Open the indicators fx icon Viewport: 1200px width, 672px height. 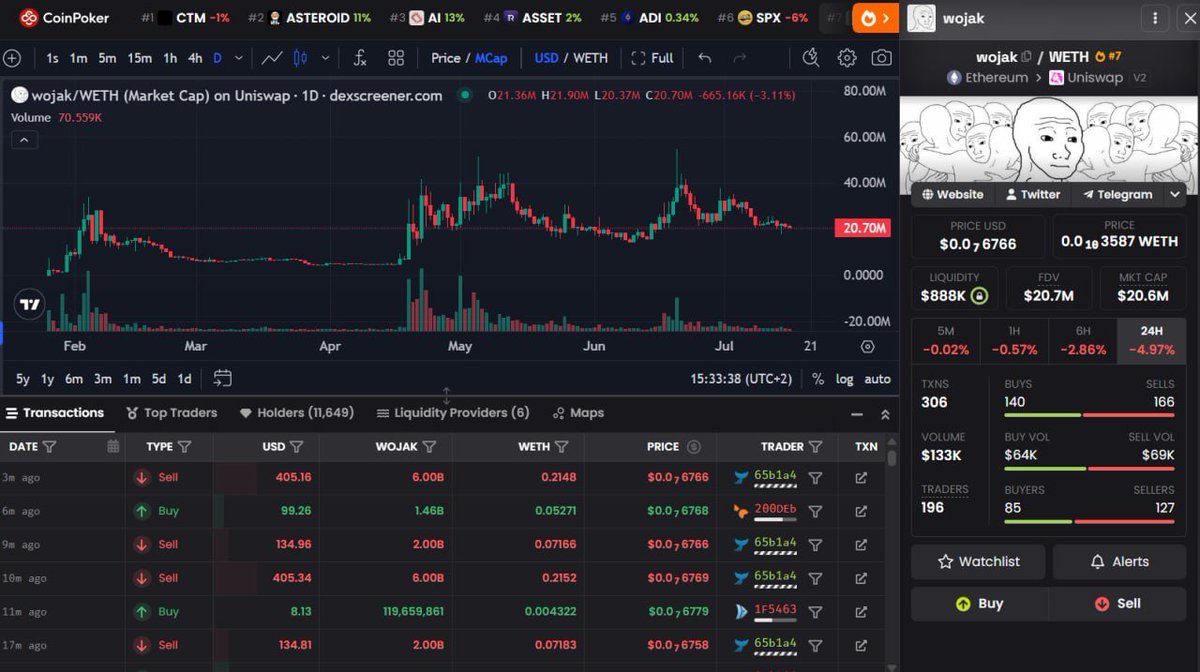point(360,58)
